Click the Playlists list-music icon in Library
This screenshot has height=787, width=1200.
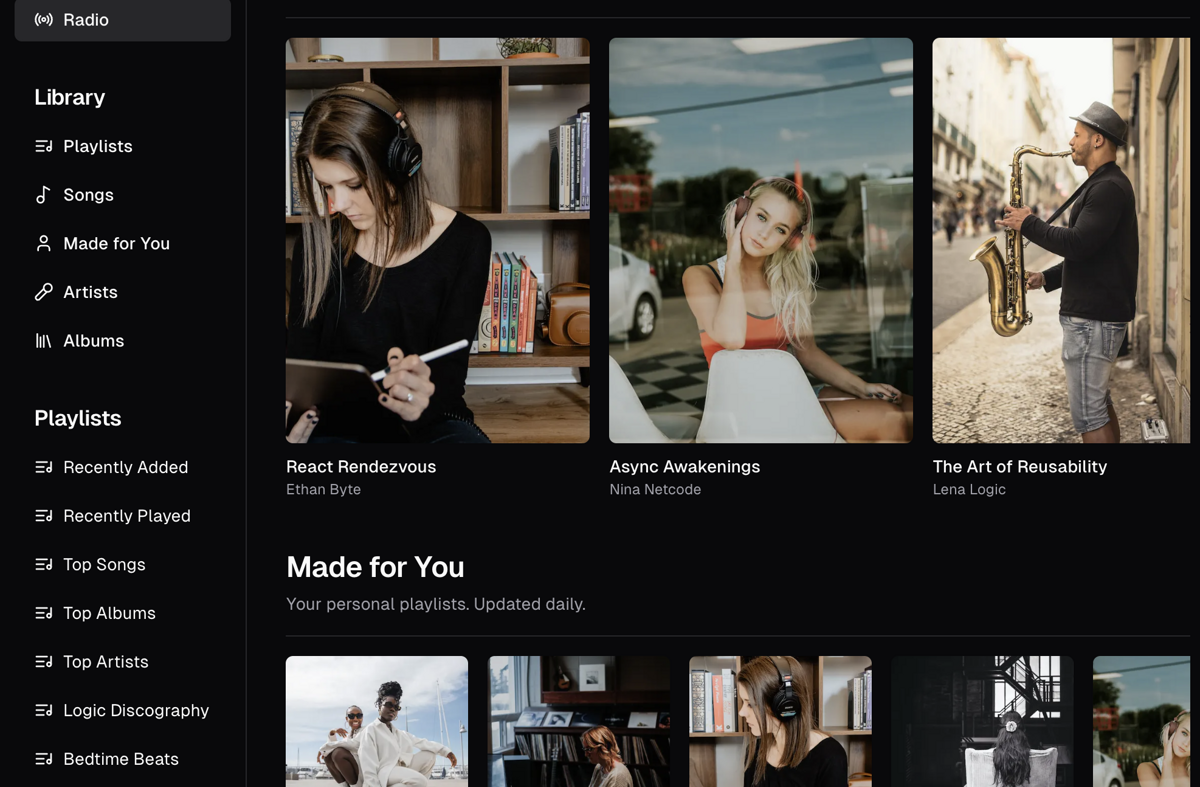click(44, 146)
